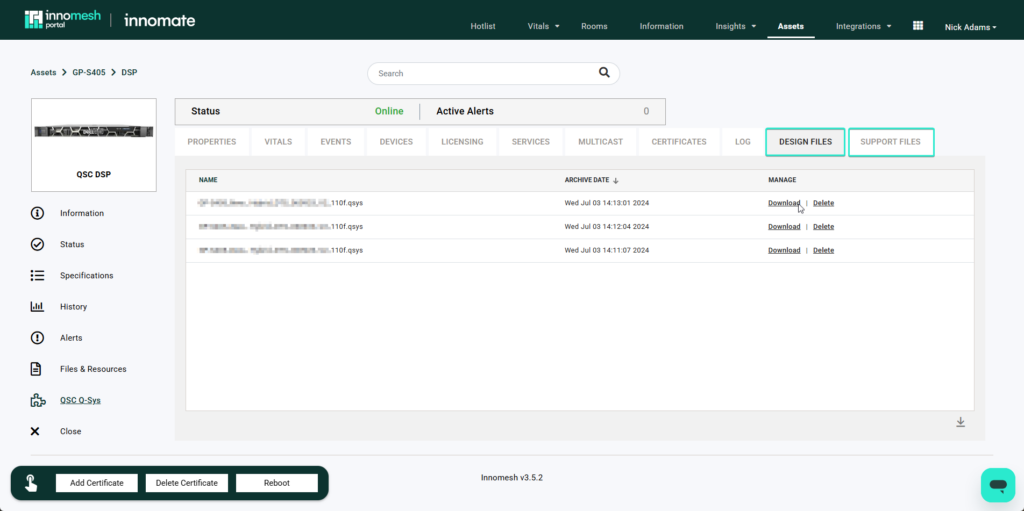Click the Alerts exclamation icon
The image size is (1024, 511).
tap(37, 338)
